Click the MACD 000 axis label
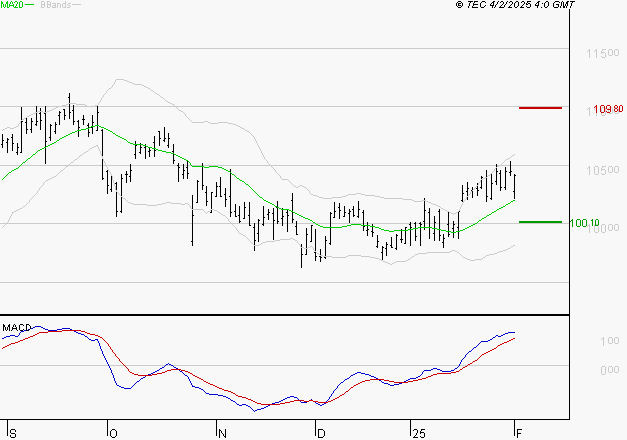Image resolution: width=627 pixels, height=440 pixels. (609, 370)
